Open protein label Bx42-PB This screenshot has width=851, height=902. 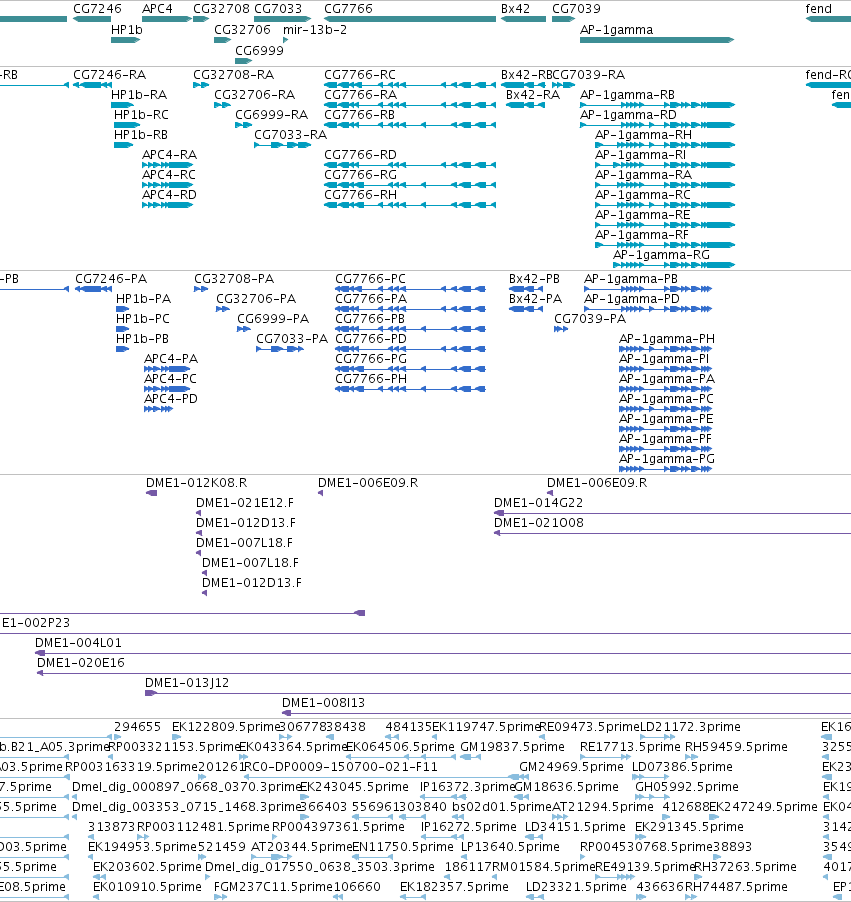(x=534, y=279)
